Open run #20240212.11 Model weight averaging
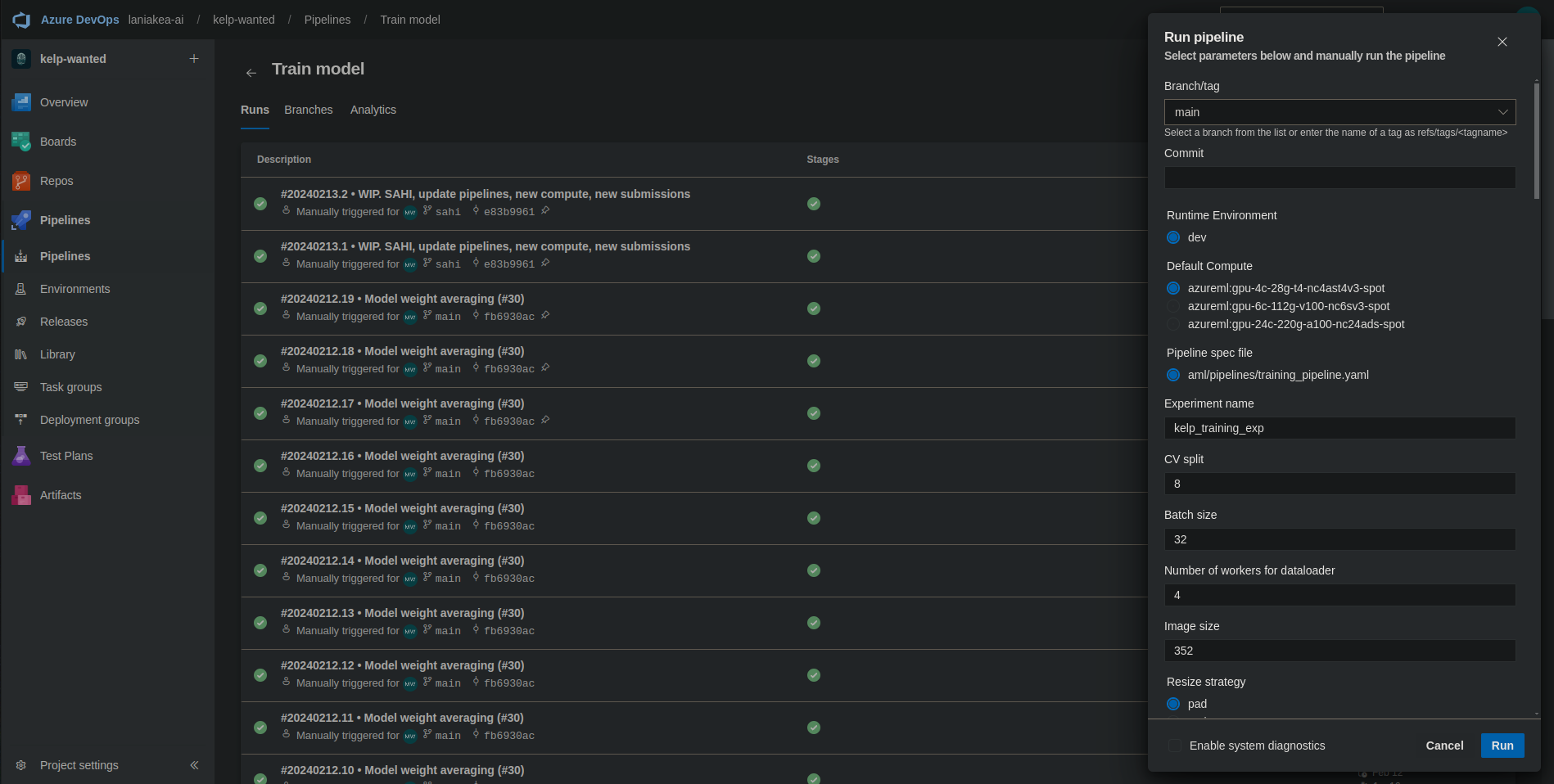 (x=402, y=718)
